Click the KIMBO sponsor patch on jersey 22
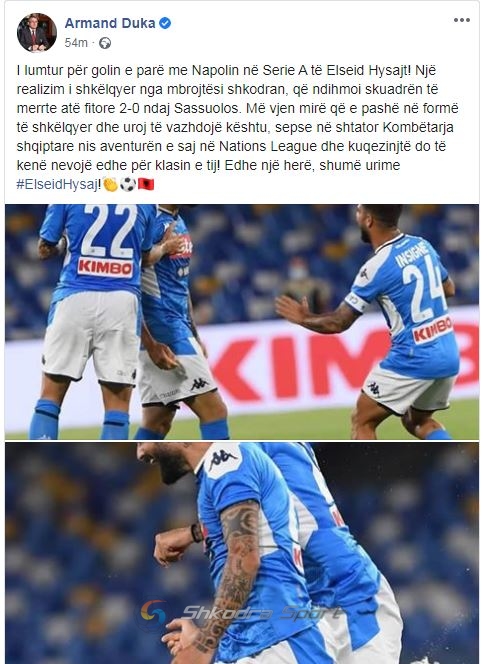The height and width of the screenshot is (664, 487). pyautogui.click(x=105, y=268)
